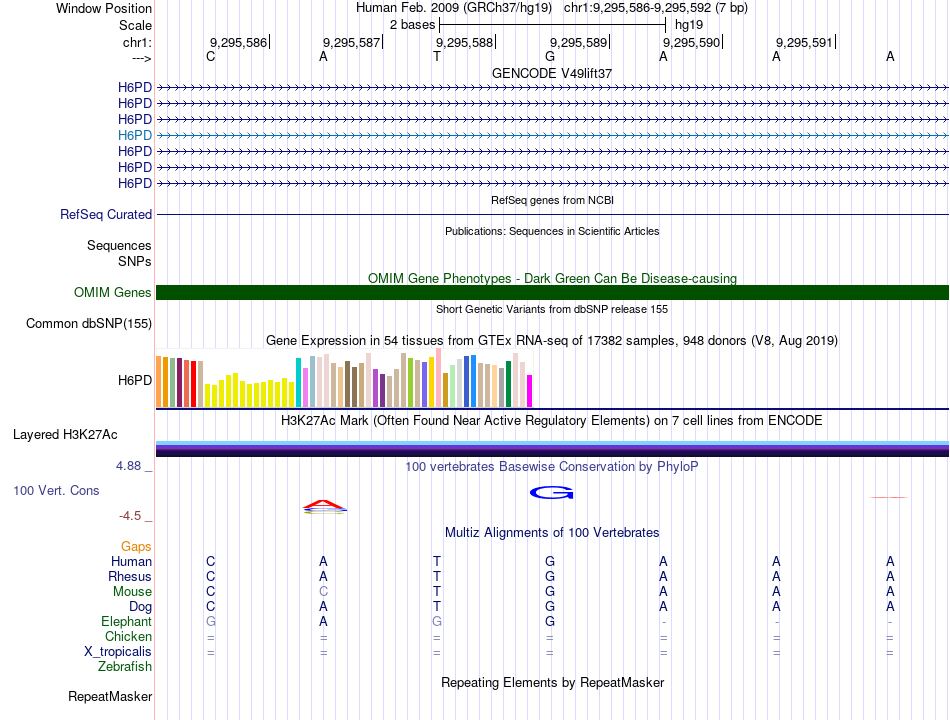950x720 pixels.
Task: Click Publications: Sequences in Scientific Articles title
Action: [552, 231]
